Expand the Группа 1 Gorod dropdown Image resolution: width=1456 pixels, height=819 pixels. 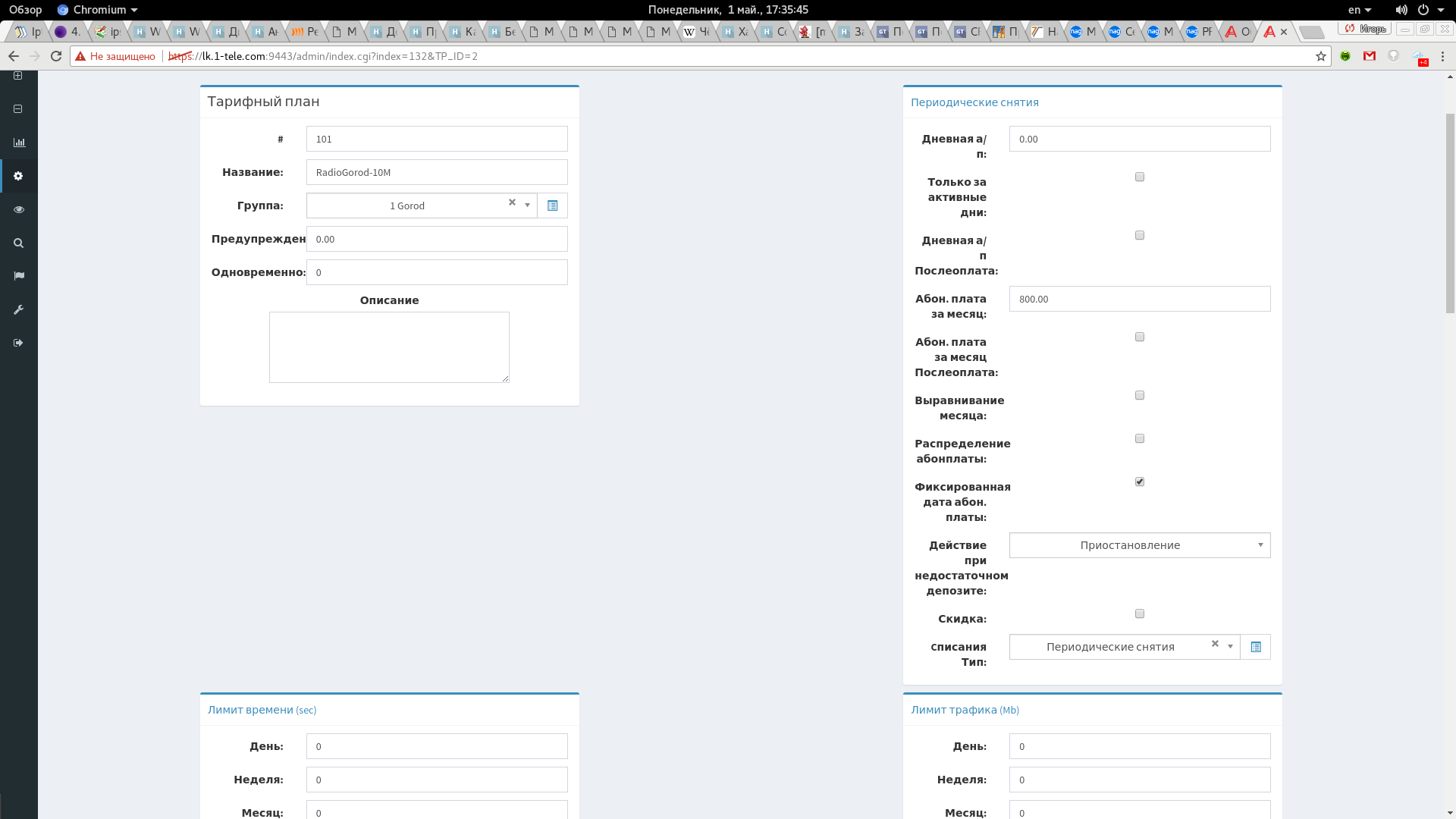click(x=422, y=206)
